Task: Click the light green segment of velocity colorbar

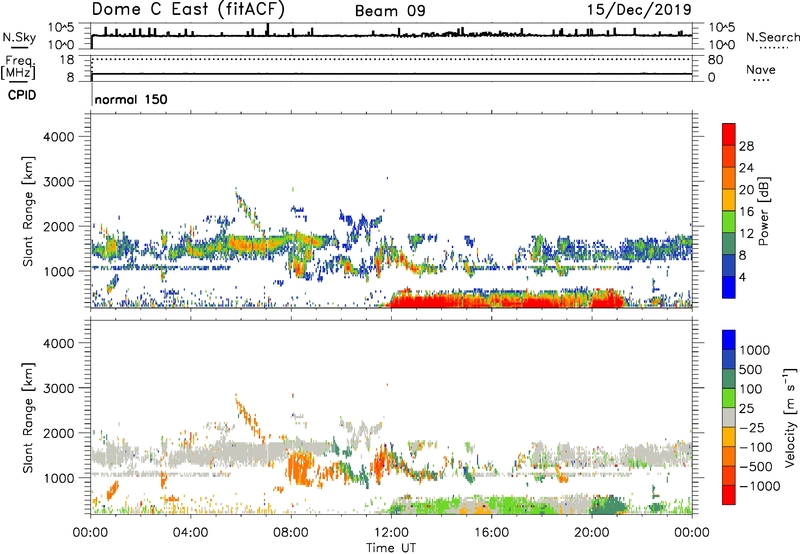Action: (729, 398)
